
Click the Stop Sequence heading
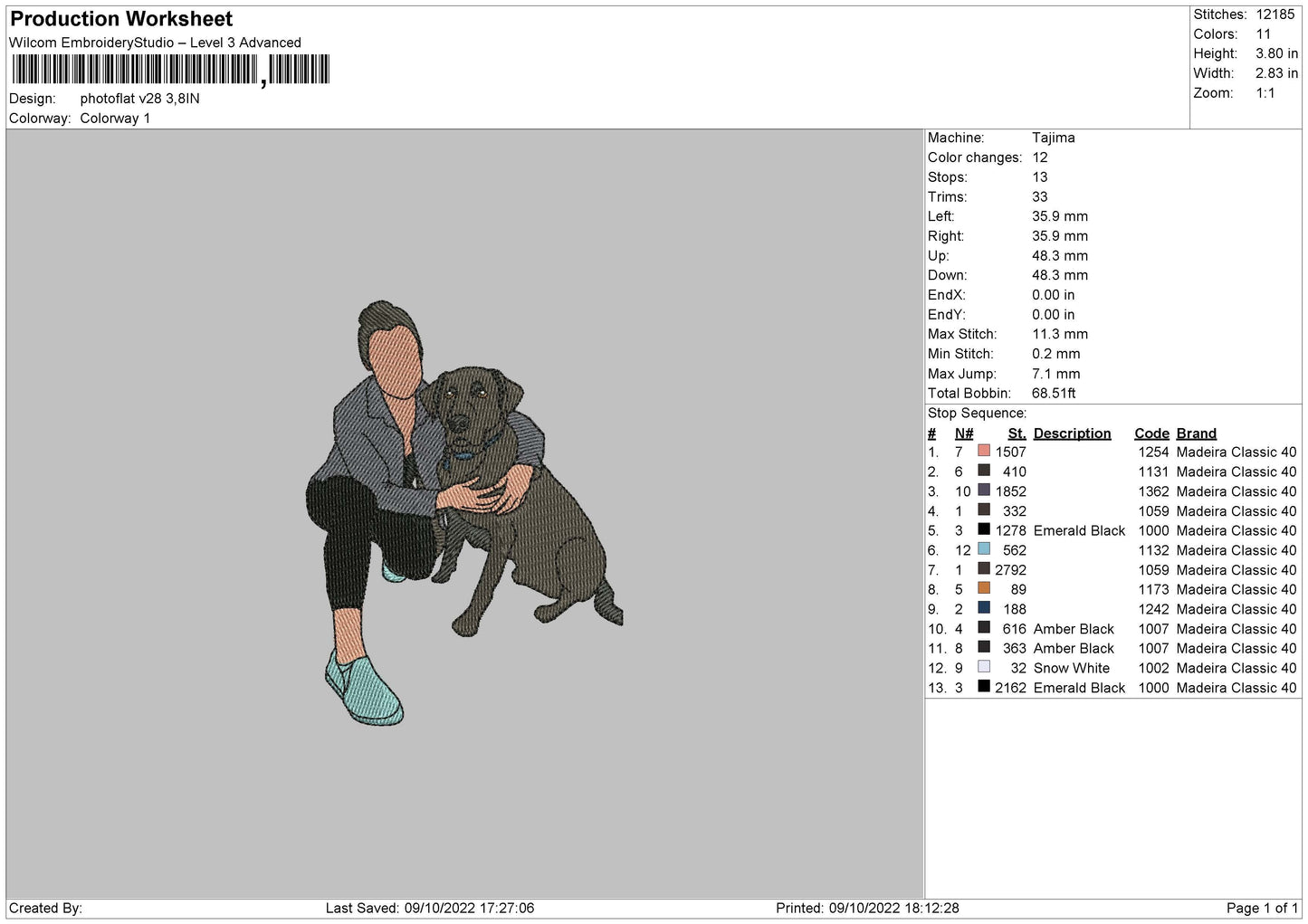pos(977,414)
